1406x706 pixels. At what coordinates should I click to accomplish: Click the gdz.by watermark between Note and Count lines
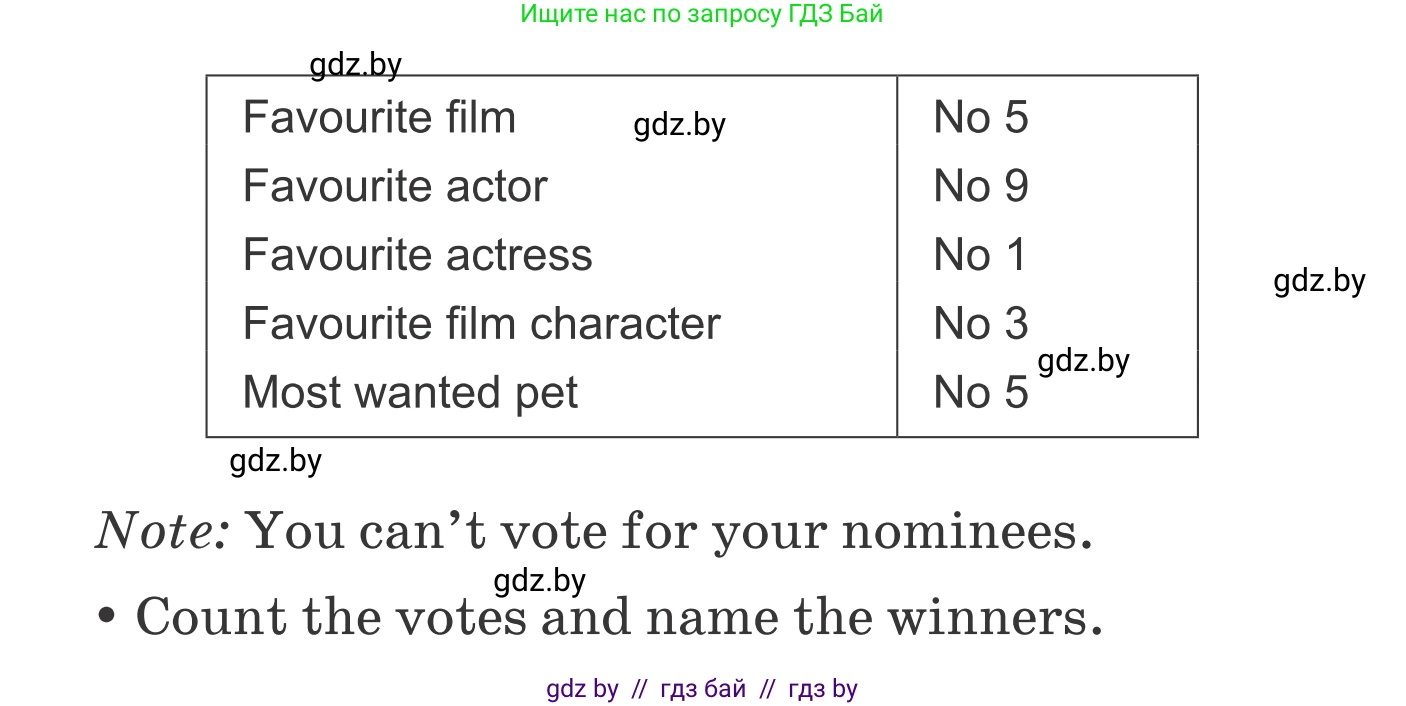tap(539, 581)
